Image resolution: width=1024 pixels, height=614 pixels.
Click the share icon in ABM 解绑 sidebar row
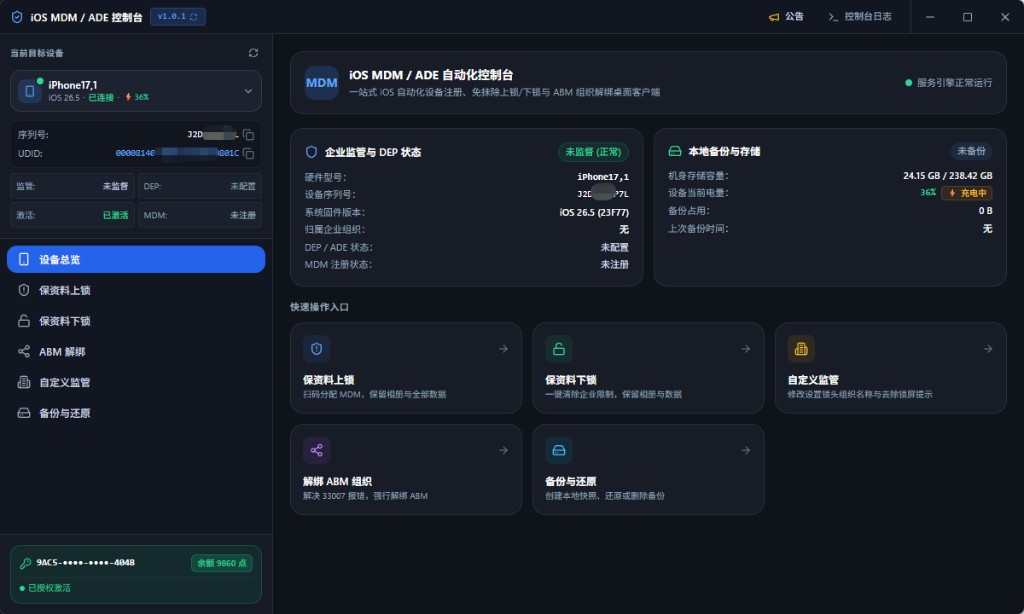coord(24,351)
